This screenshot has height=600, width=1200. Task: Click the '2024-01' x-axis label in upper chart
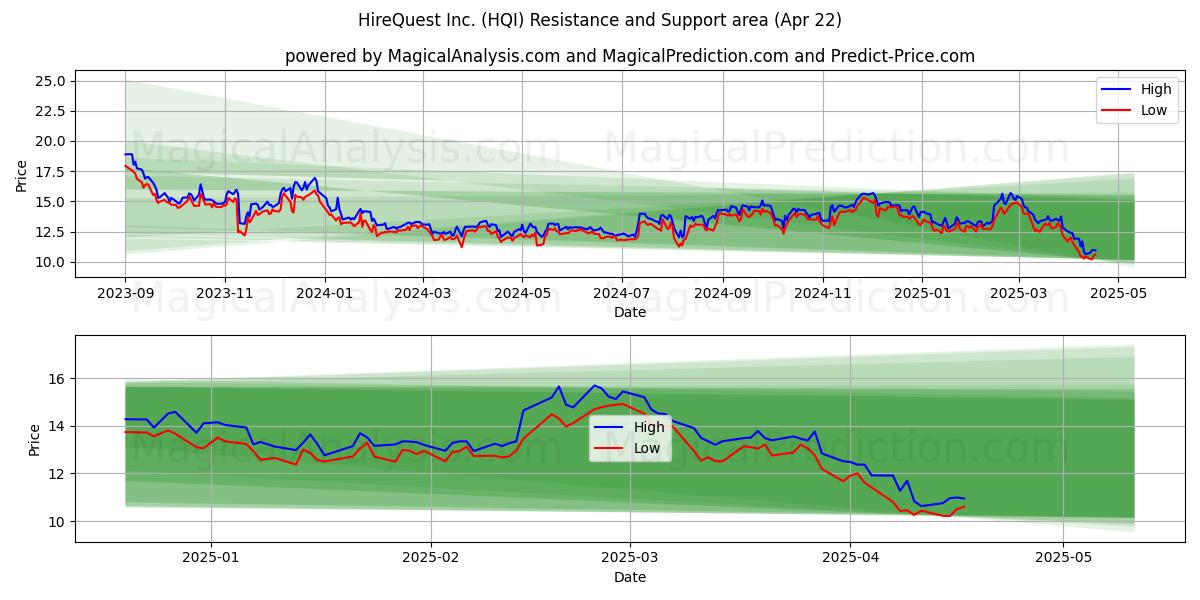tap(324, 294)
